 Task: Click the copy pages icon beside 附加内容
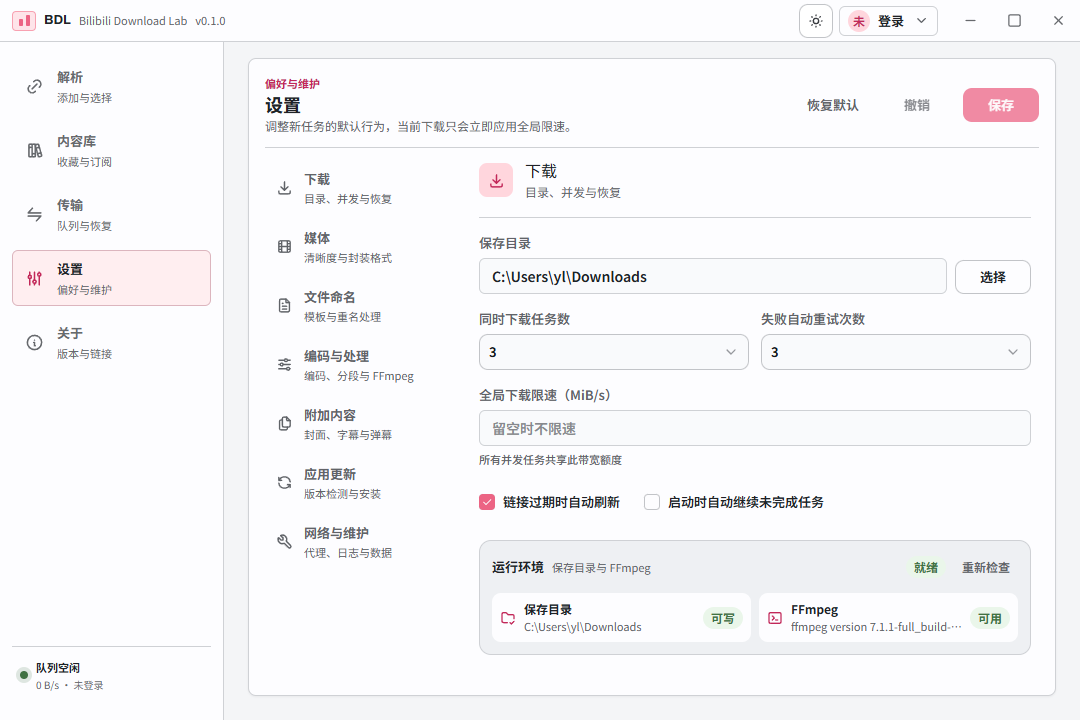pos(284,424)
